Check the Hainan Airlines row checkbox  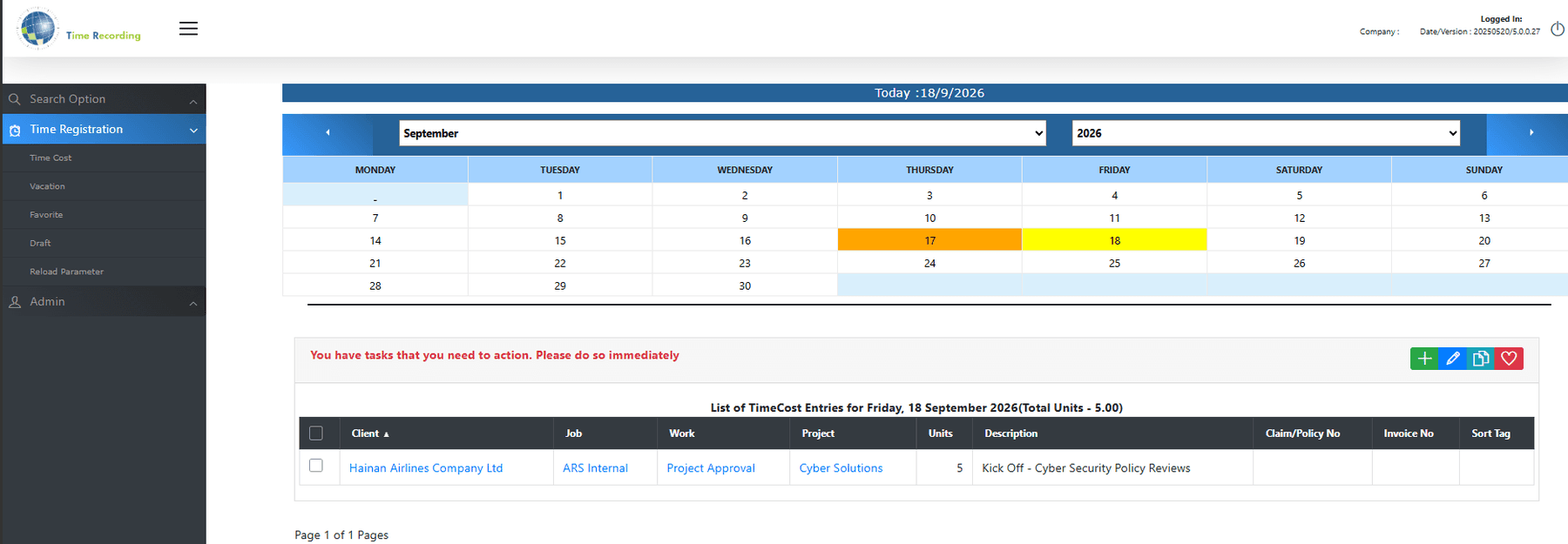point(316,466)
